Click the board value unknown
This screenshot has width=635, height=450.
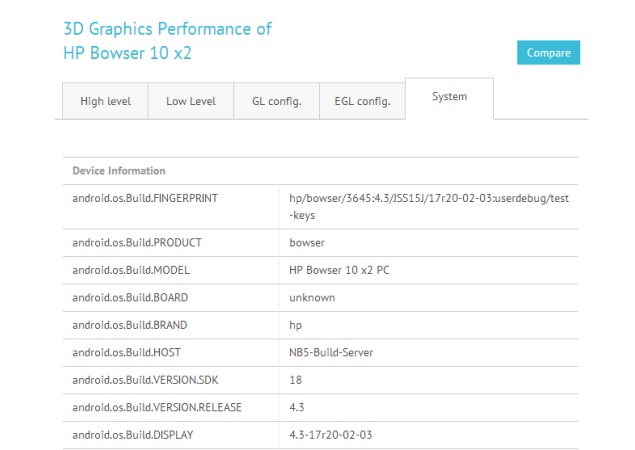click(312, 298)
